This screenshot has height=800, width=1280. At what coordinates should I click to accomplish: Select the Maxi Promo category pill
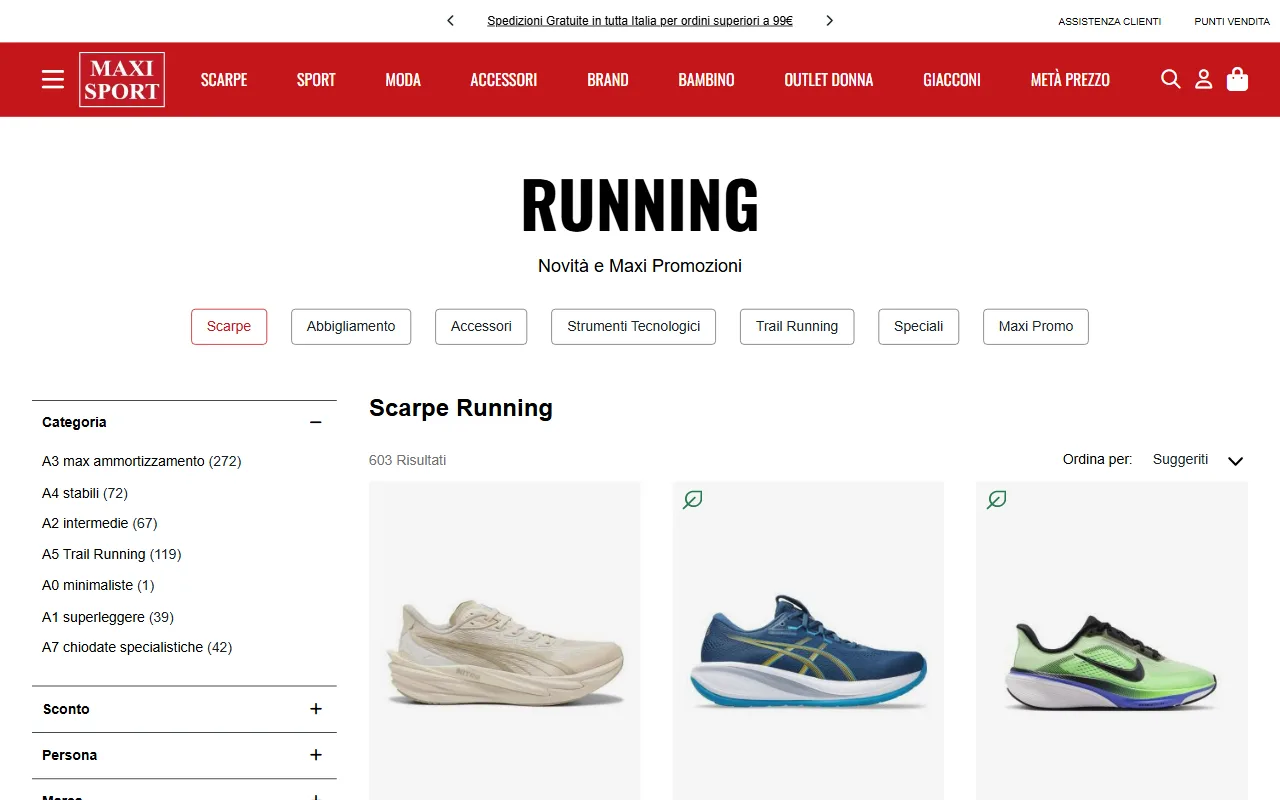click(1036, 327)
